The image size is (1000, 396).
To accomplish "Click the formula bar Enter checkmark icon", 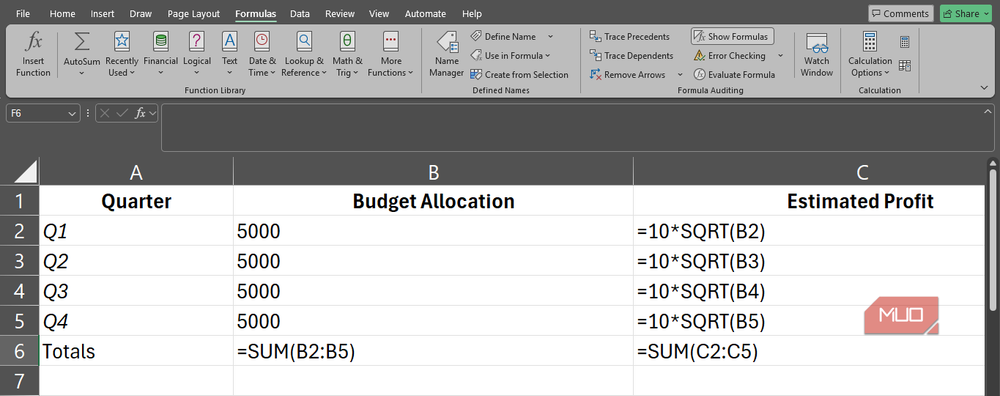I will [x=122, y=114].
